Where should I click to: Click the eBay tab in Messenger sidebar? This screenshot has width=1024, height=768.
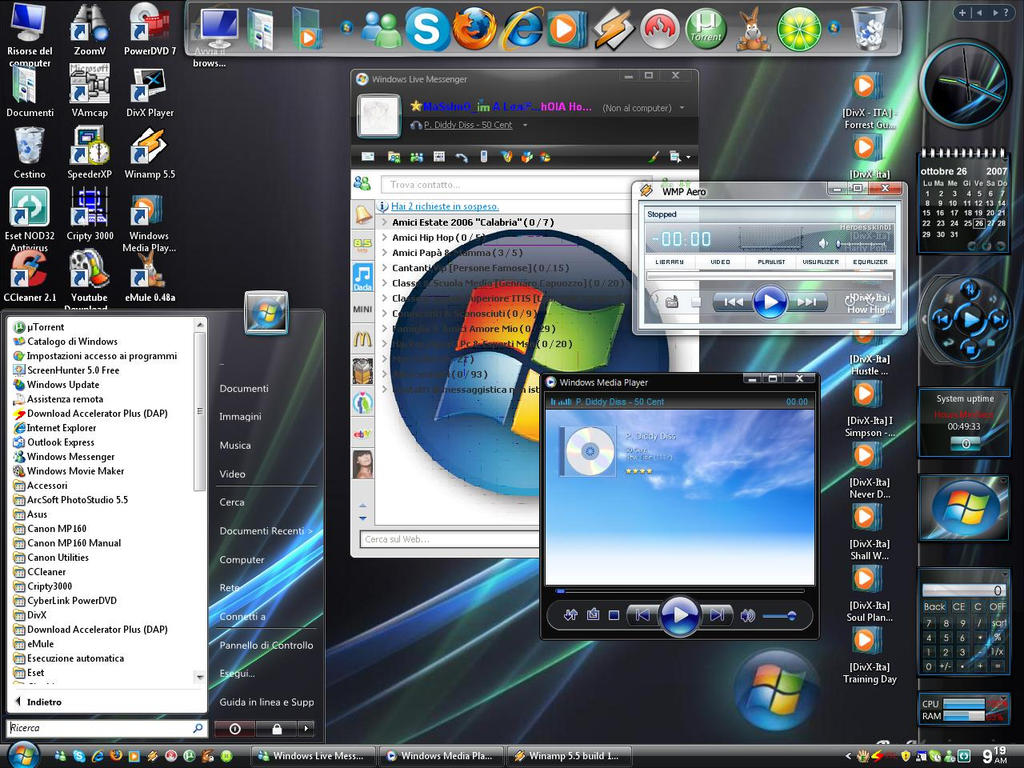pos(362,434)
